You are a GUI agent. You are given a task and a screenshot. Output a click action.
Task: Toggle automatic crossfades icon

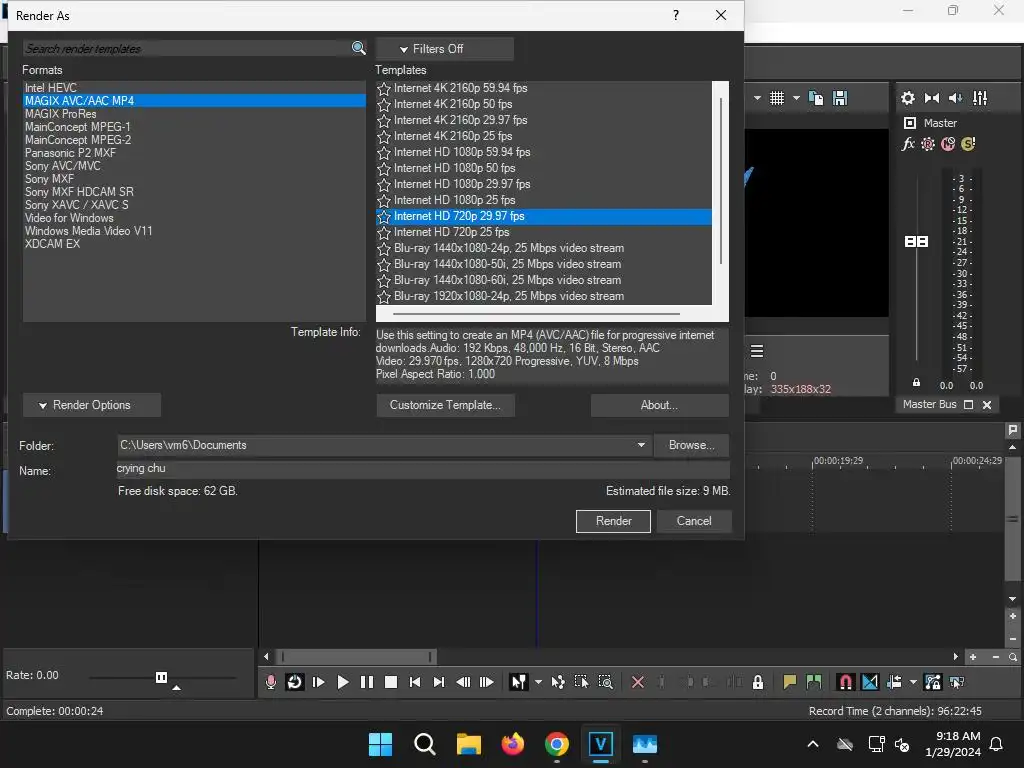(x=870, y=682)
